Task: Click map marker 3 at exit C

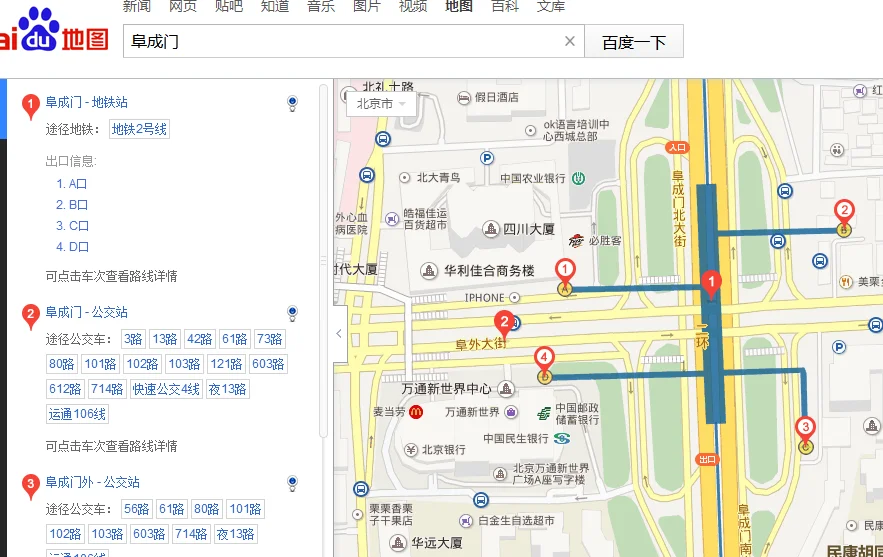Action: [805, 431]
